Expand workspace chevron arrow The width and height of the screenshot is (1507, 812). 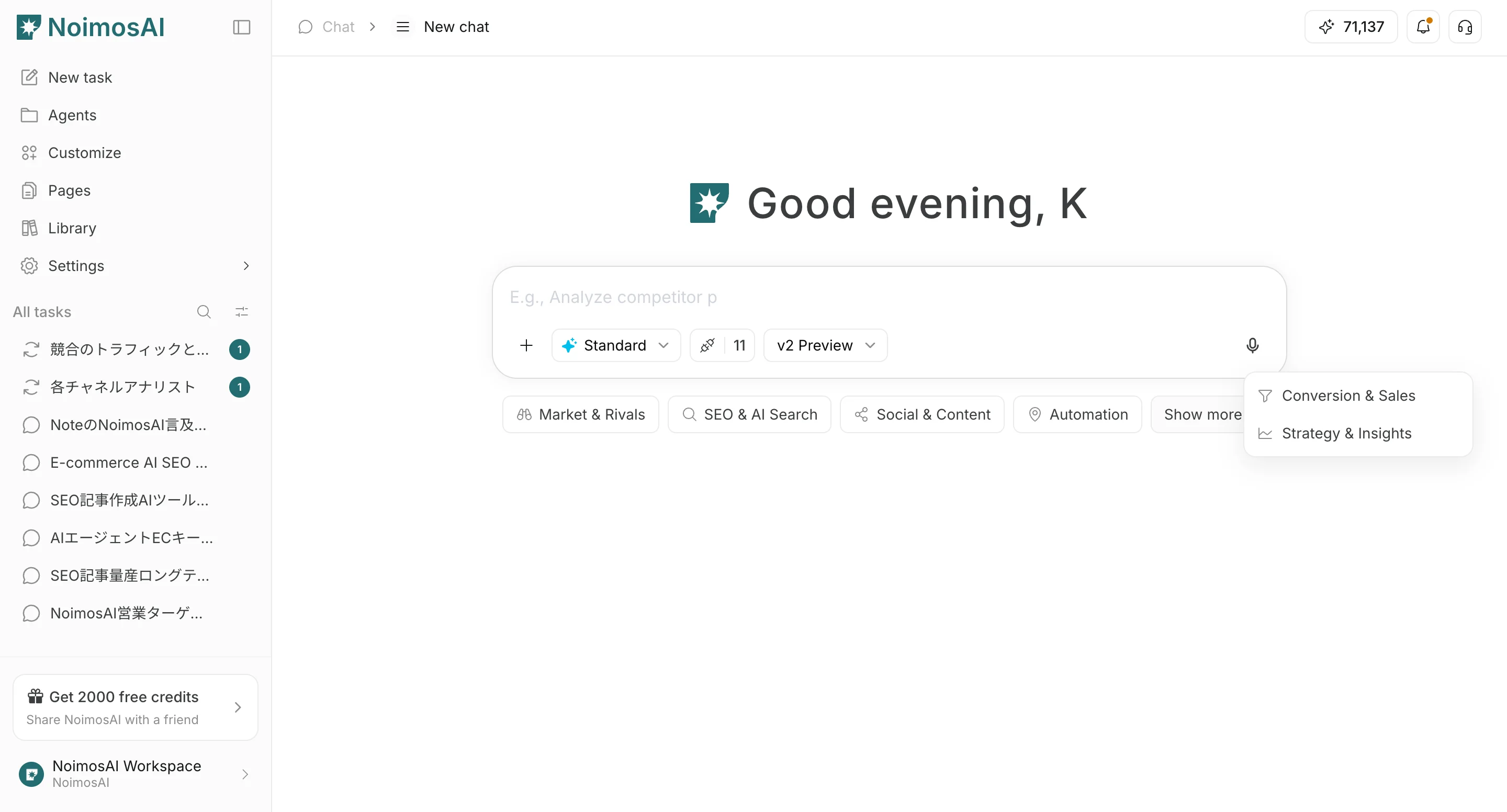point(244,774)
